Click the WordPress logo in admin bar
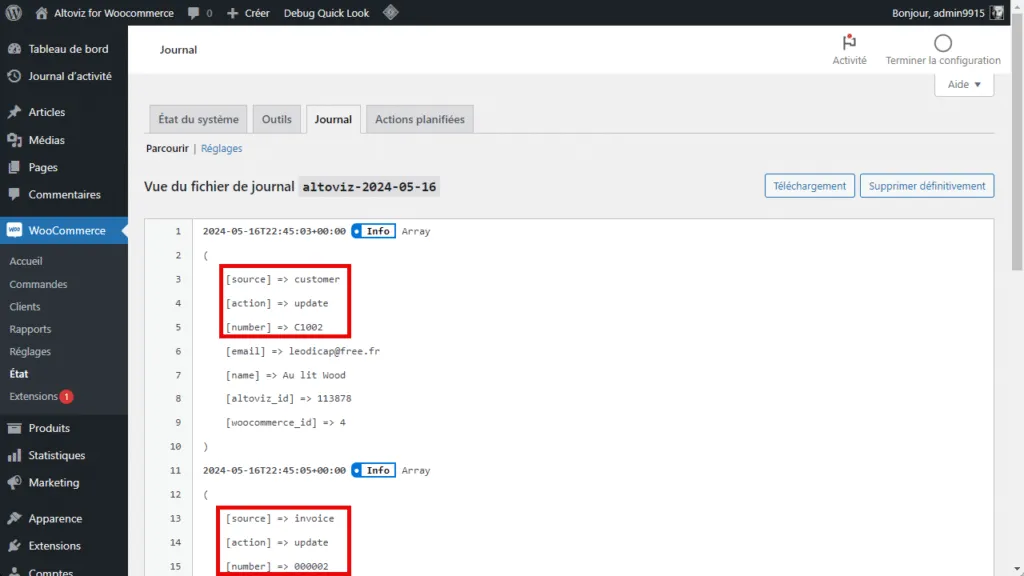The height and width of the screenshot is (576, 1024). pyautogui.click(x=14, y=12)
